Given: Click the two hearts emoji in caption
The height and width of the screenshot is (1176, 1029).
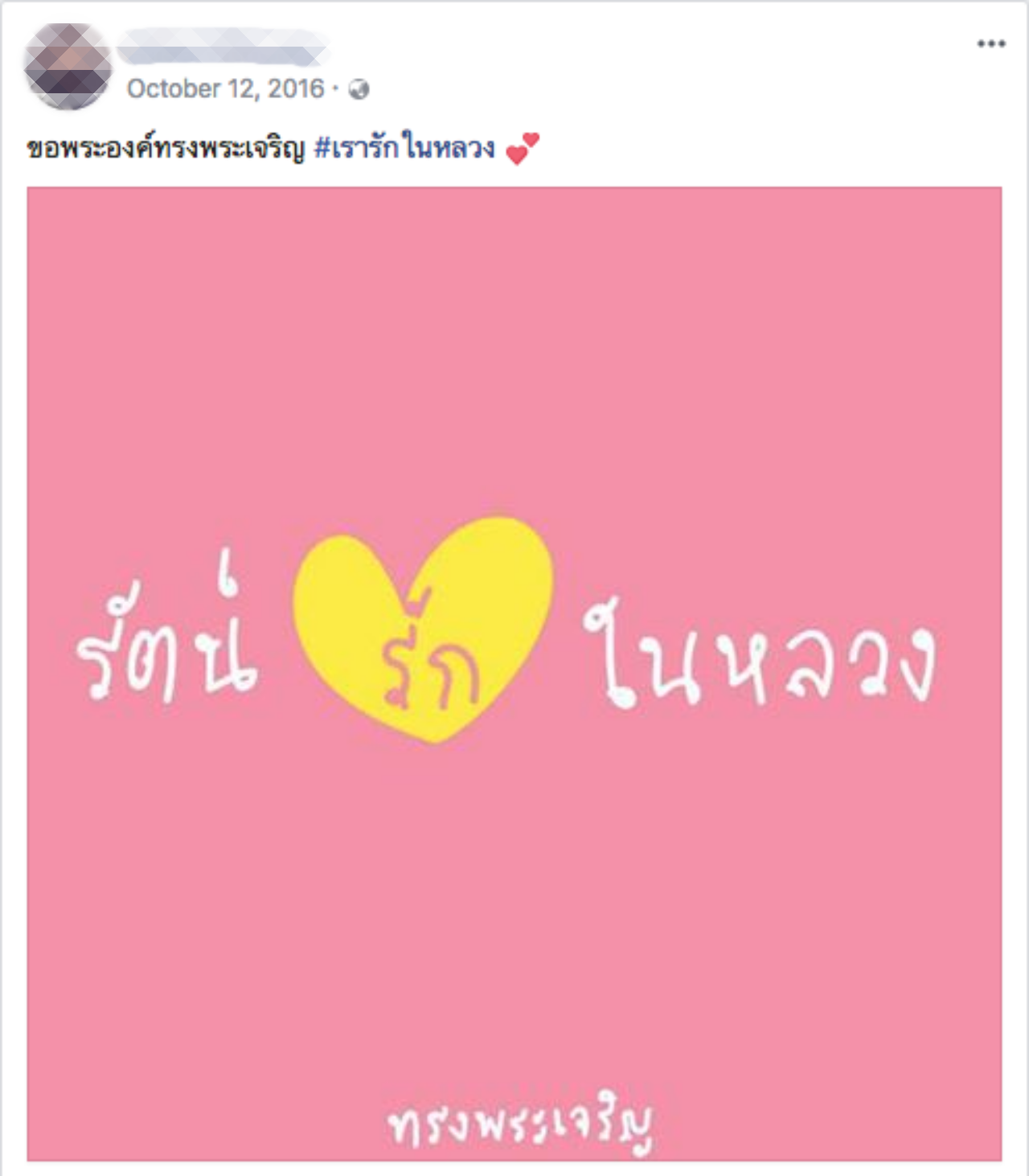Looking at the screenshot, I should (x=523, y=148).
